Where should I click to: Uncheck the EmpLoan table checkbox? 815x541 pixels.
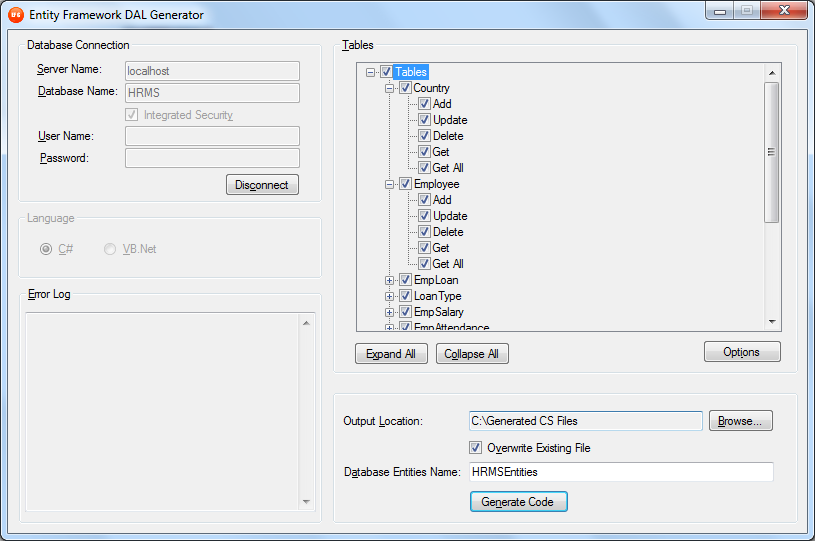coord(405,280)
